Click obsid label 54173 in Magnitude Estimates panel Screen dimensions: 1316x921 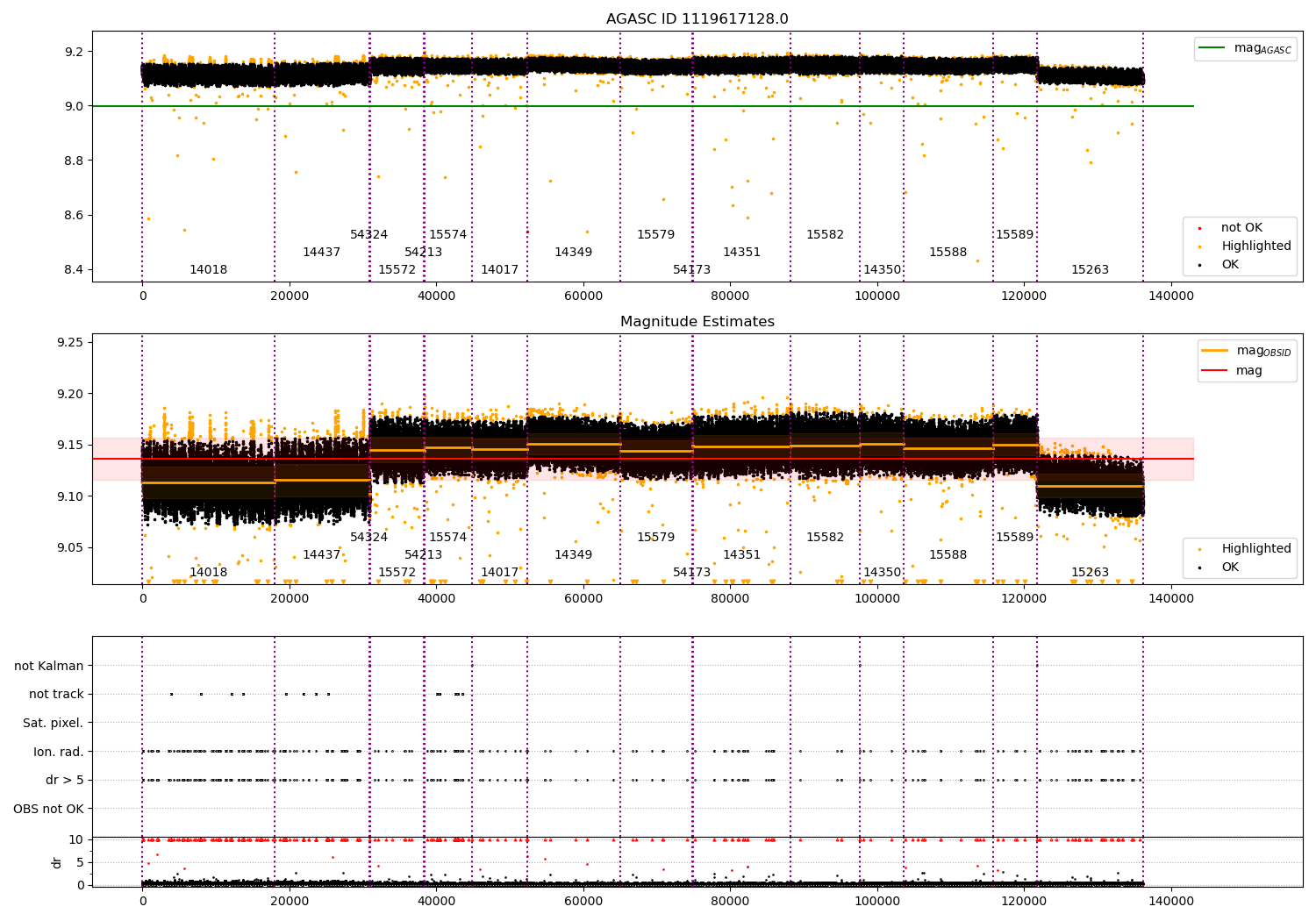click(691, 573)
